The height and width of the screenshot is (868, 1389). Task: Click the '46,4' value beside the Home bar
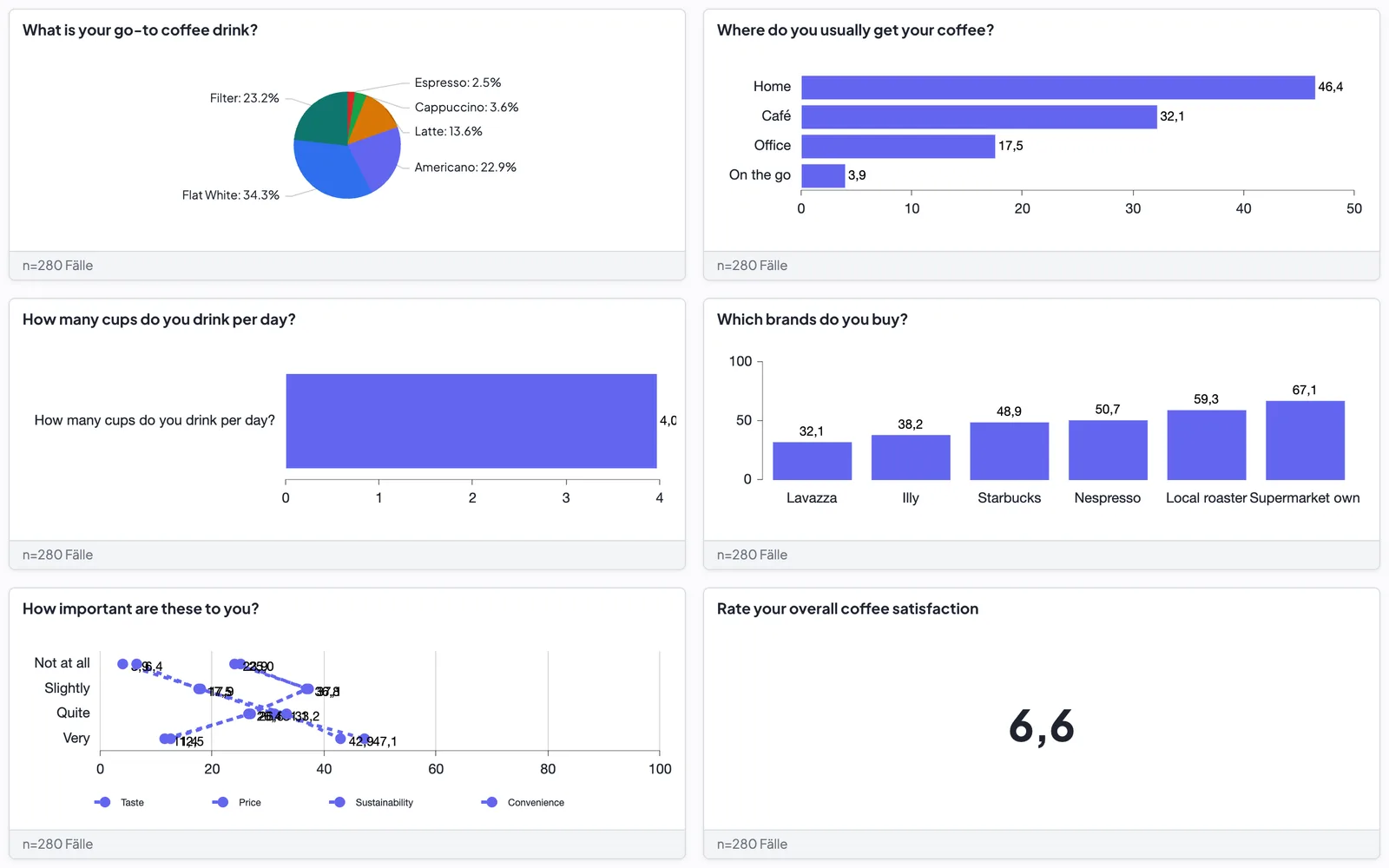pos(1330,87)
